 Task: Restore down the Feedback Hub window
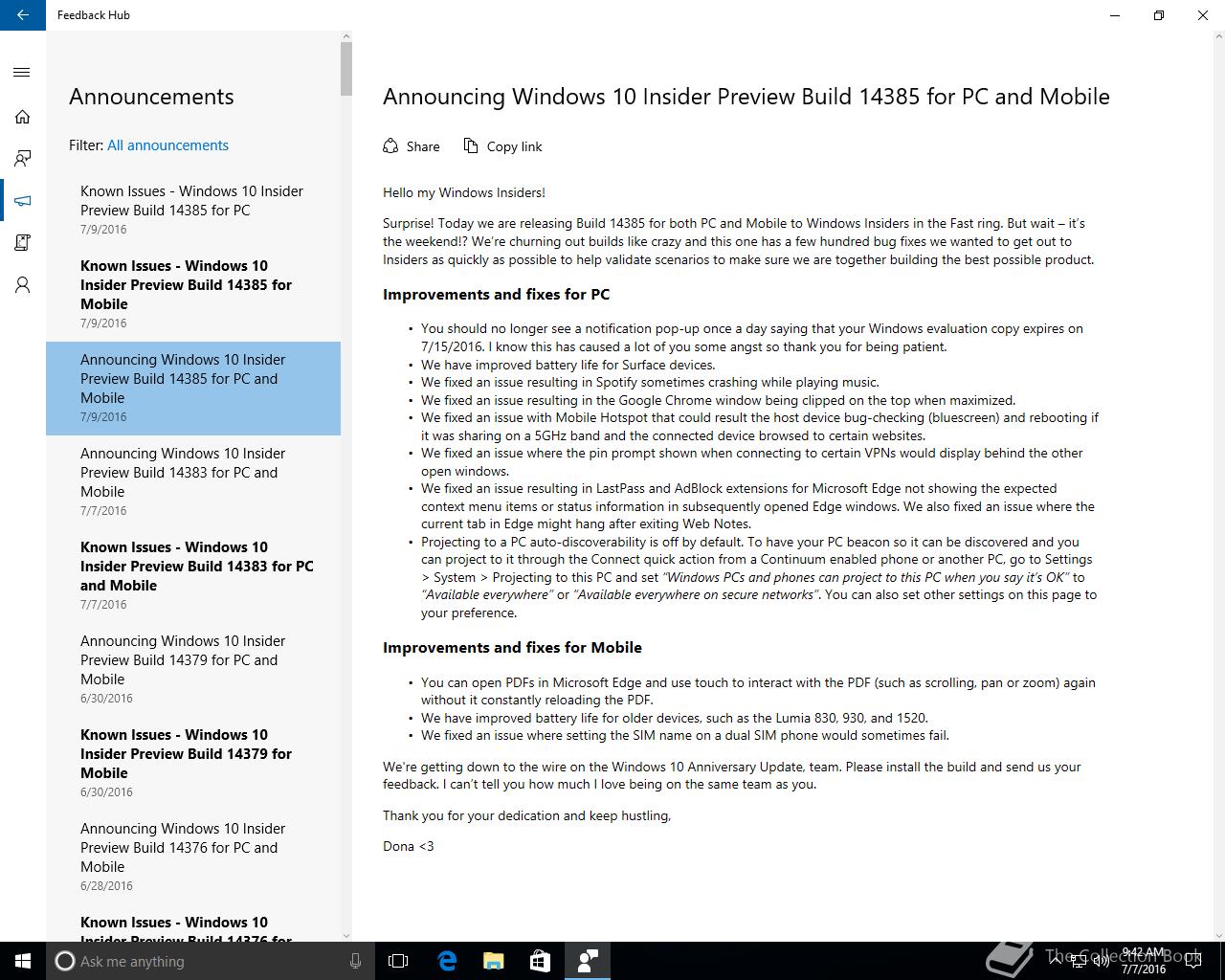(1159, 15)
